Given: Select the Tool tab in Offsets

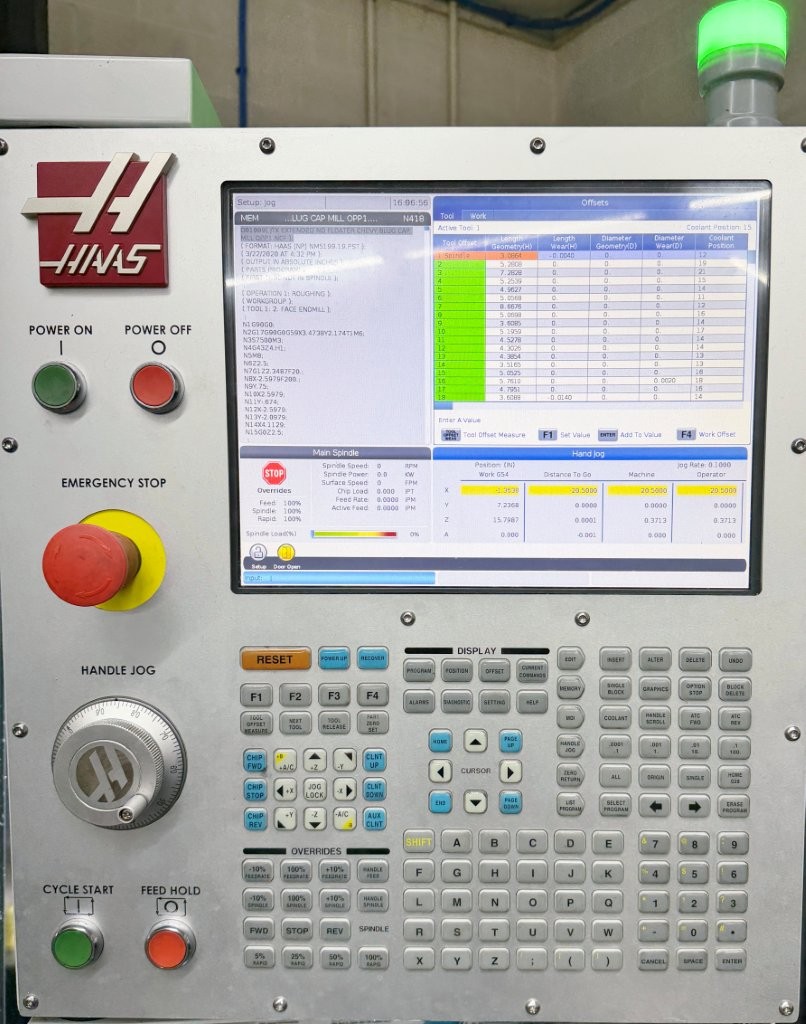Looking at the screenshot, I should click(447, 216).
